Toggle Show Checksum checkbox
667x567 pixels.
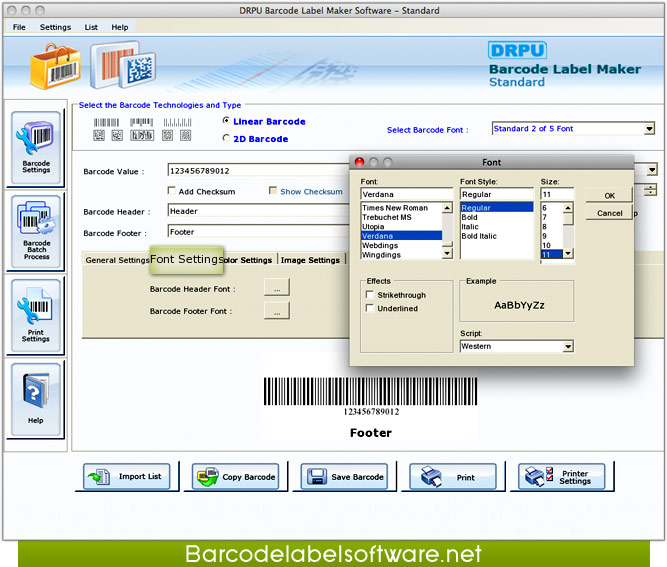(273, 191)
